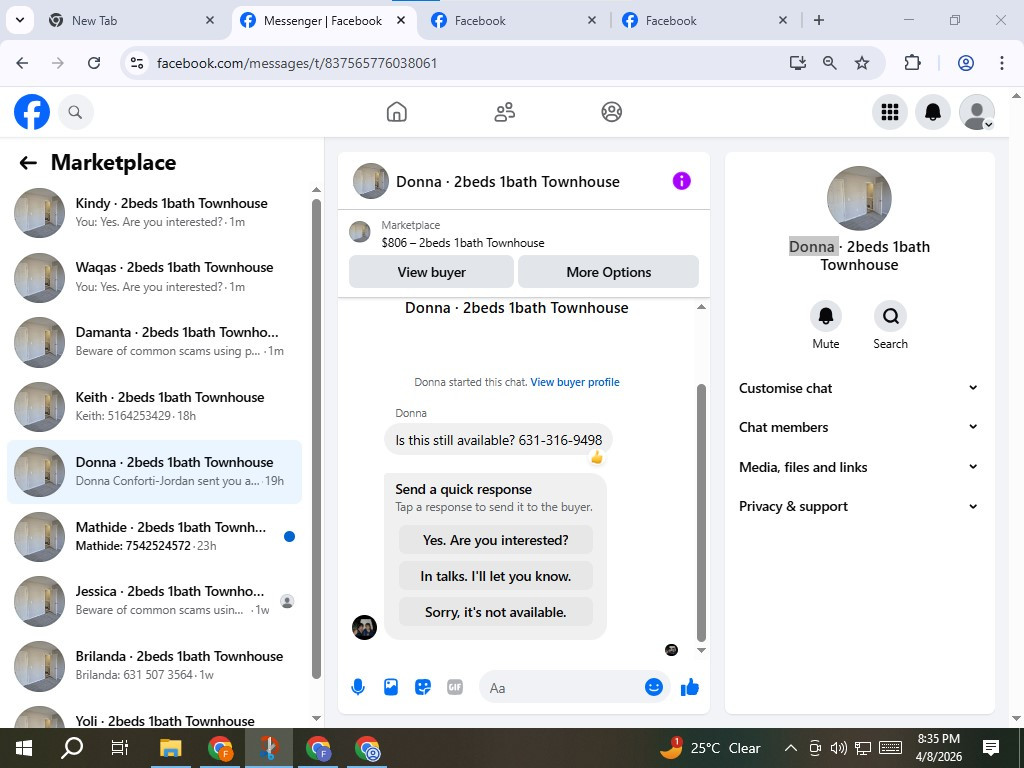The image size is (1024, 768).
Task: Switch to the last Facebook browser tab
Action: click(x=705, y=20)
